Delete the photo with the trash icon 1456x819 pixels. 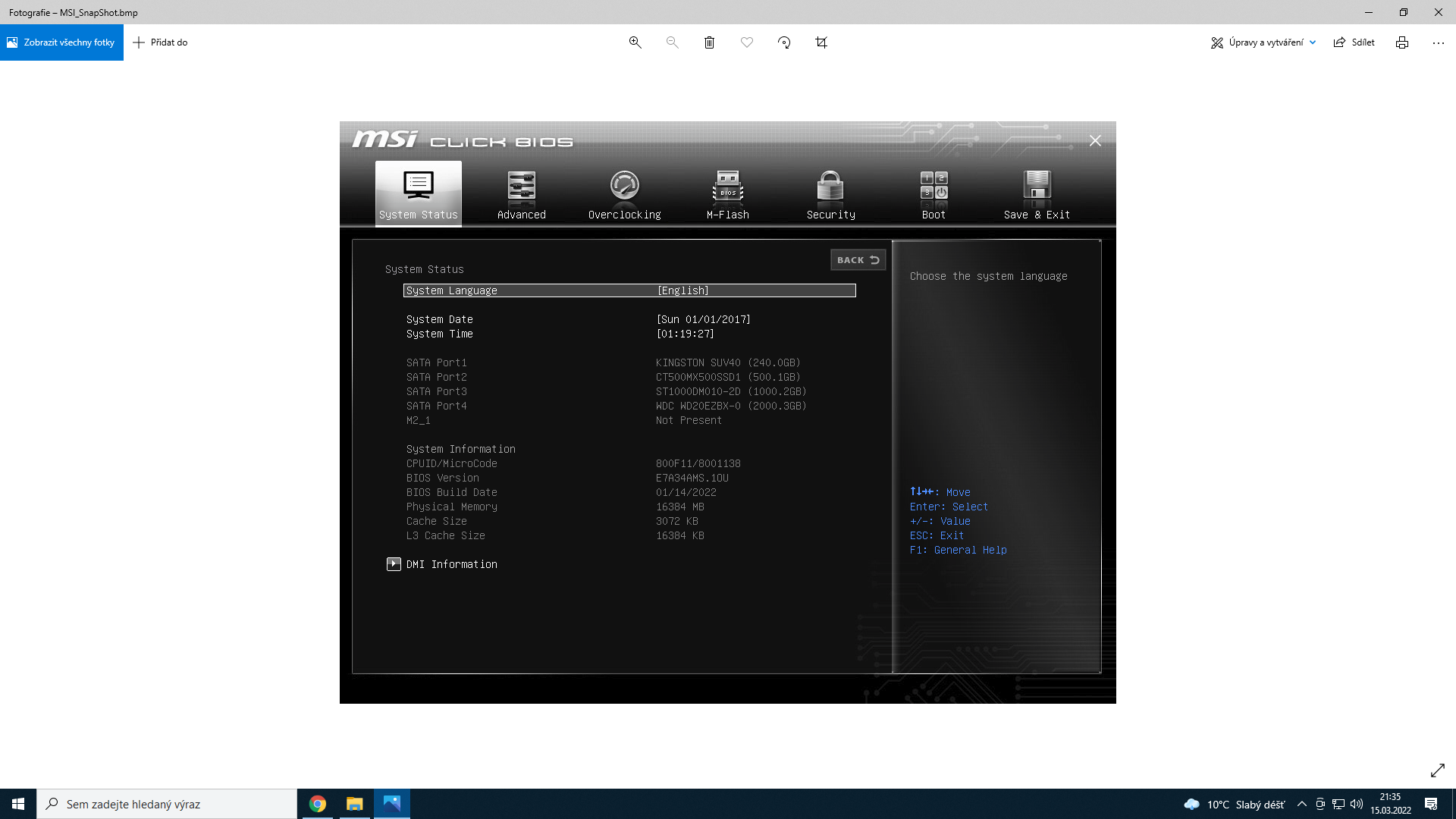pos(709,42)
